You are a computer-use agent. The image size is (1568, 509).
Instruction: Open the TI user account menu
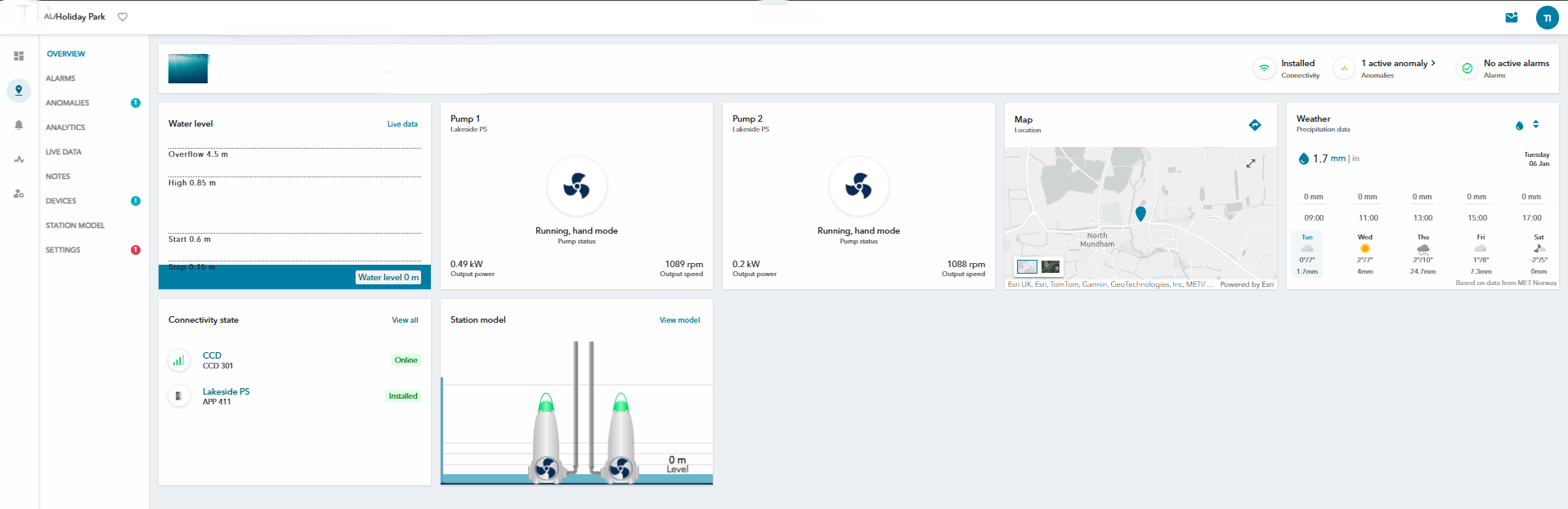click(1547, 18)
